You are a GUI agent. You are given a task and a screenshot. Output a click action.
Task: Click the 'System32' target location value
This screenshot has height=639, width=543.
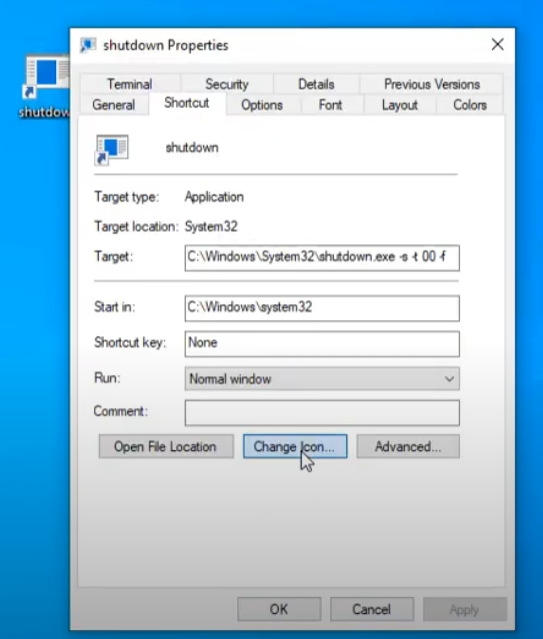click(x=211, y=226)
